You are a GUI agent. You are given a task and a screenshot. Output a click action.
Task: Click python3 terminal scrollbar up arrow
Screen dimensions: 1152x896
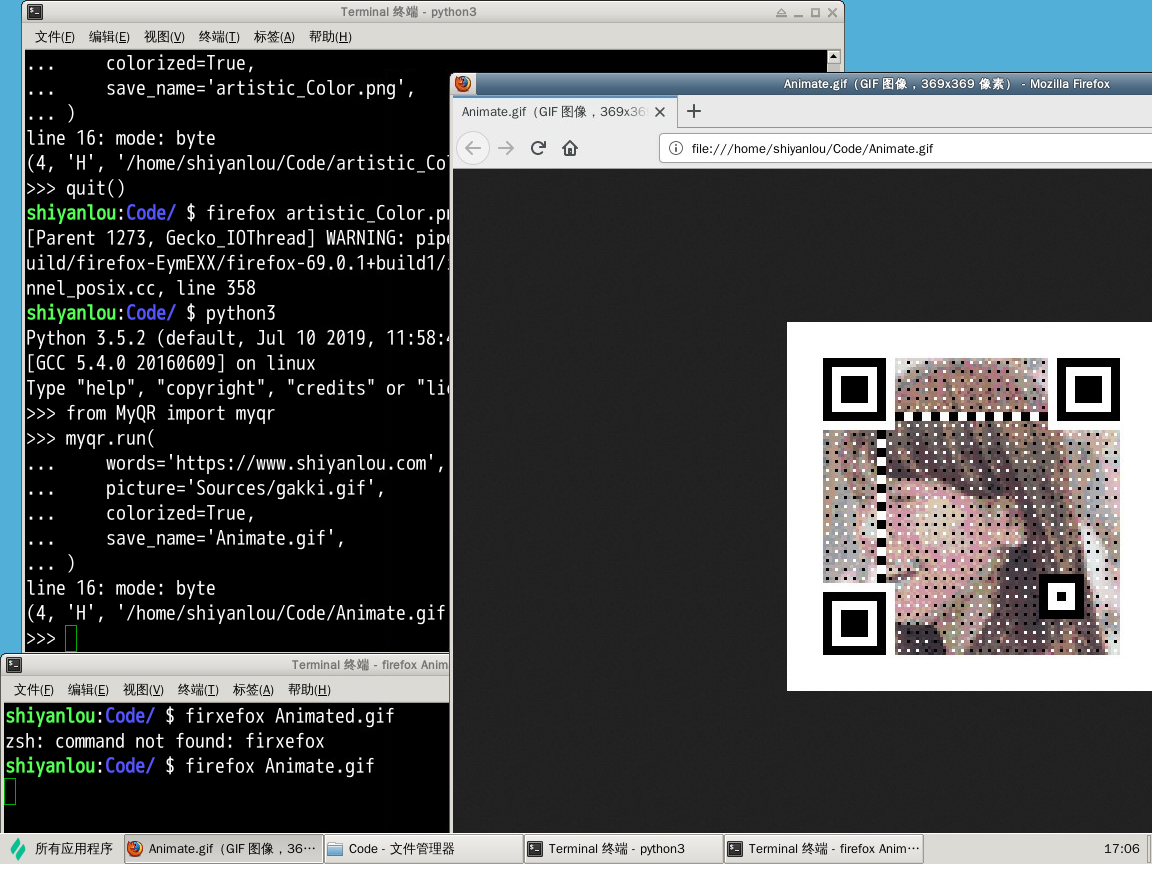(833, 57)
